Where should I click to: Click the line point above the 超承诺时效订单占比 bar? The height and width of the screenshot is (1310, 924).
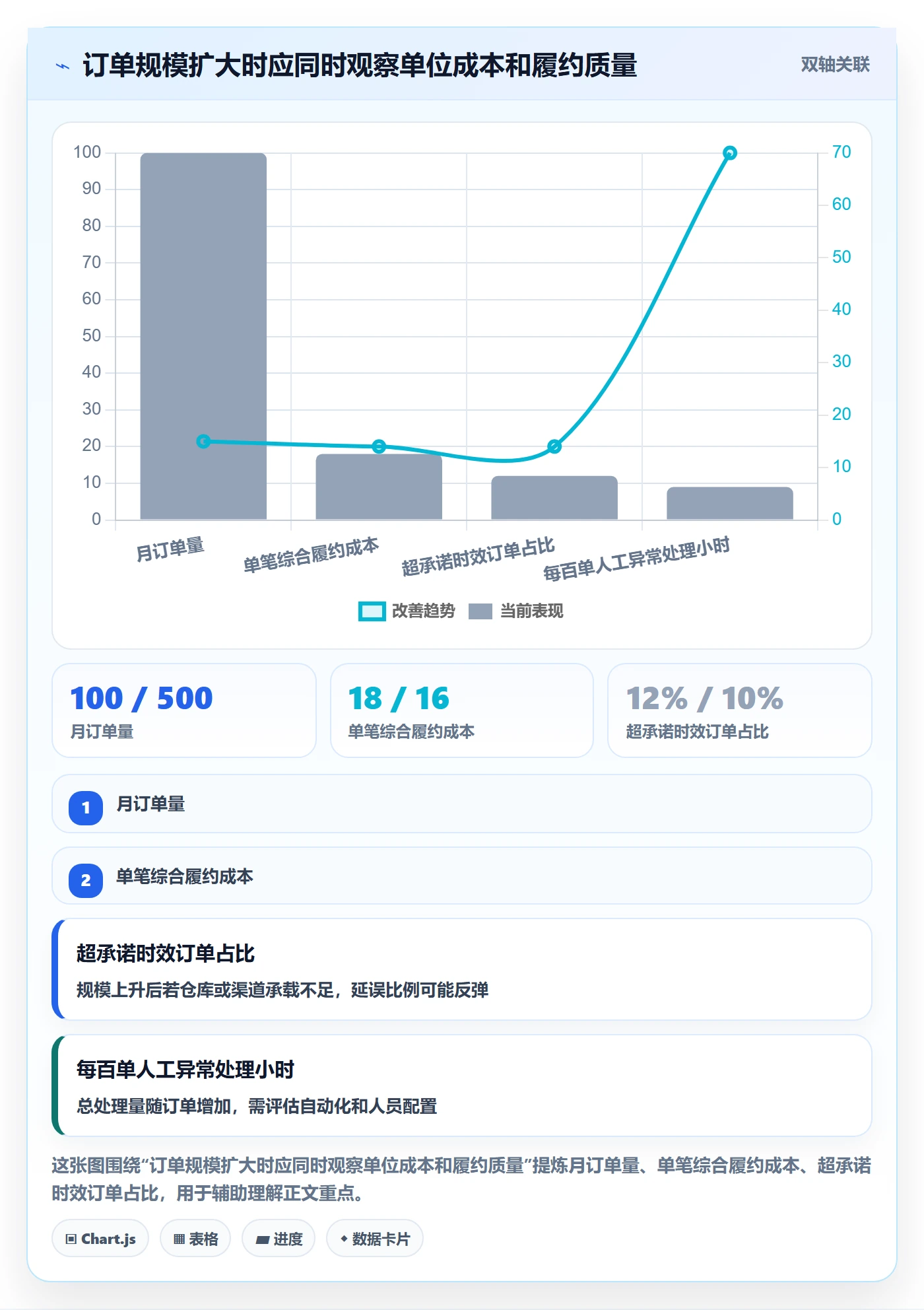click(x=554, y=446)
